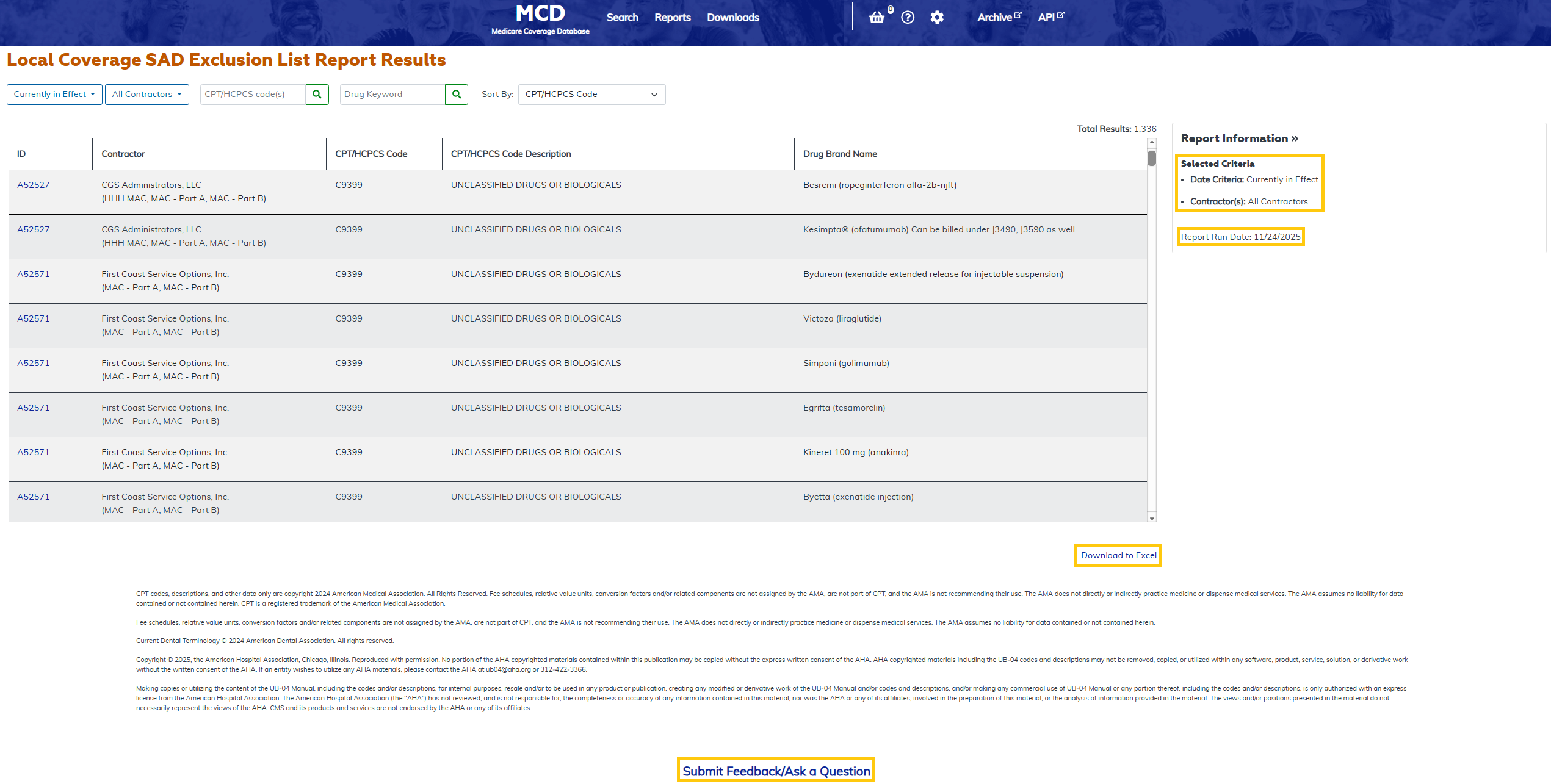This screenshot has width=1551, height=784.
Task: Open article A52527 for CGS Administrators
Action: (33, 184)
